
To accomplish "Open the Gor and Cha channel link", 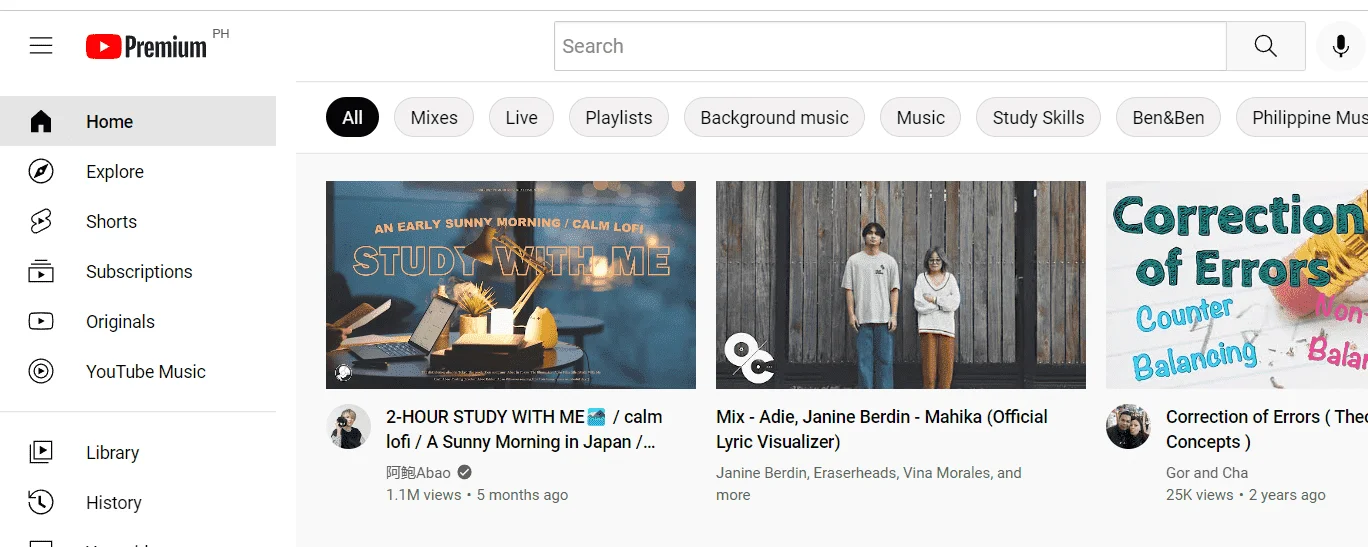I will coord(1207,473).
